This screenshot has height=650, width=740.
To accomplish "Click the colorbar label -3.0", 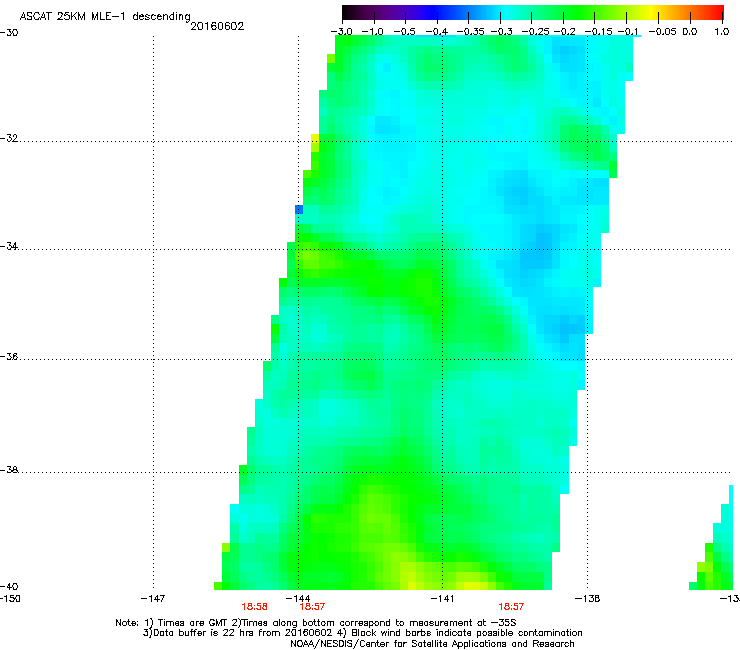I will click(341, 32).
